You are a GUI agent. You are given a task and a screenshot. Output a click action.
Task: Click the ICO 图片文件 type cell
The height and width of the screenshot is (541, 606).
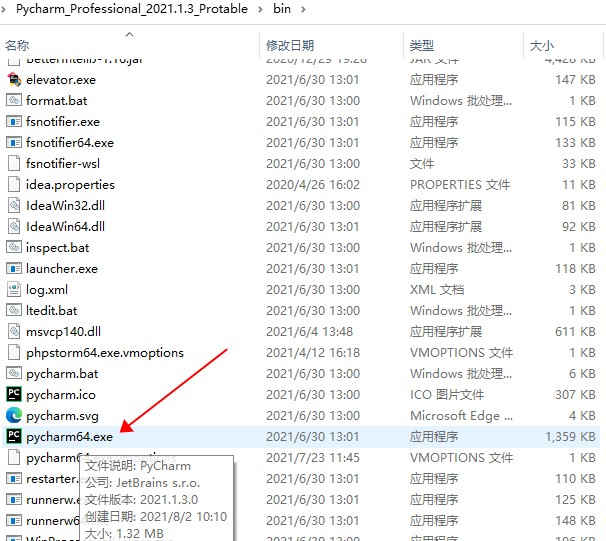[446, 395]
